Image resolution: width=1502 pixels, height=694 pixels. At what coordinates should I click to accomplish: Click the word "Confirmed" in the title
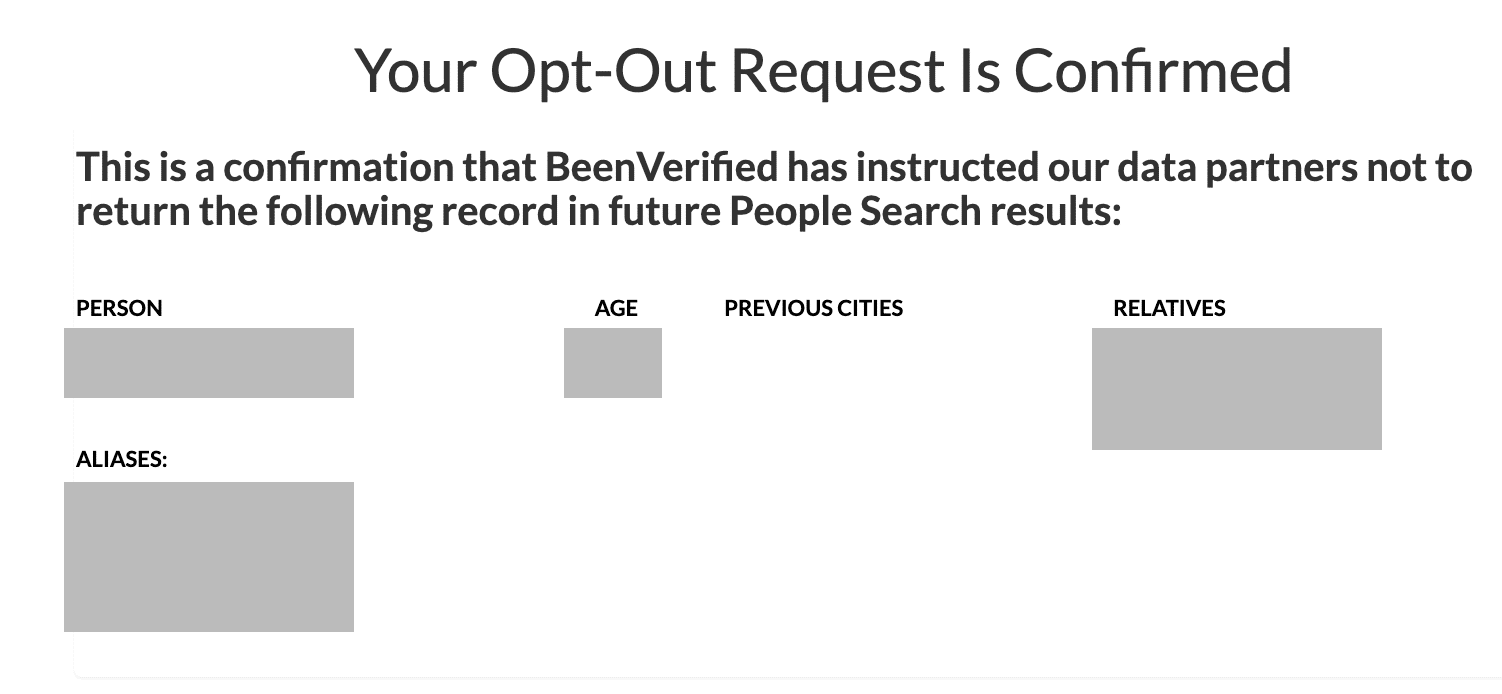click(x=1153, y=71)
